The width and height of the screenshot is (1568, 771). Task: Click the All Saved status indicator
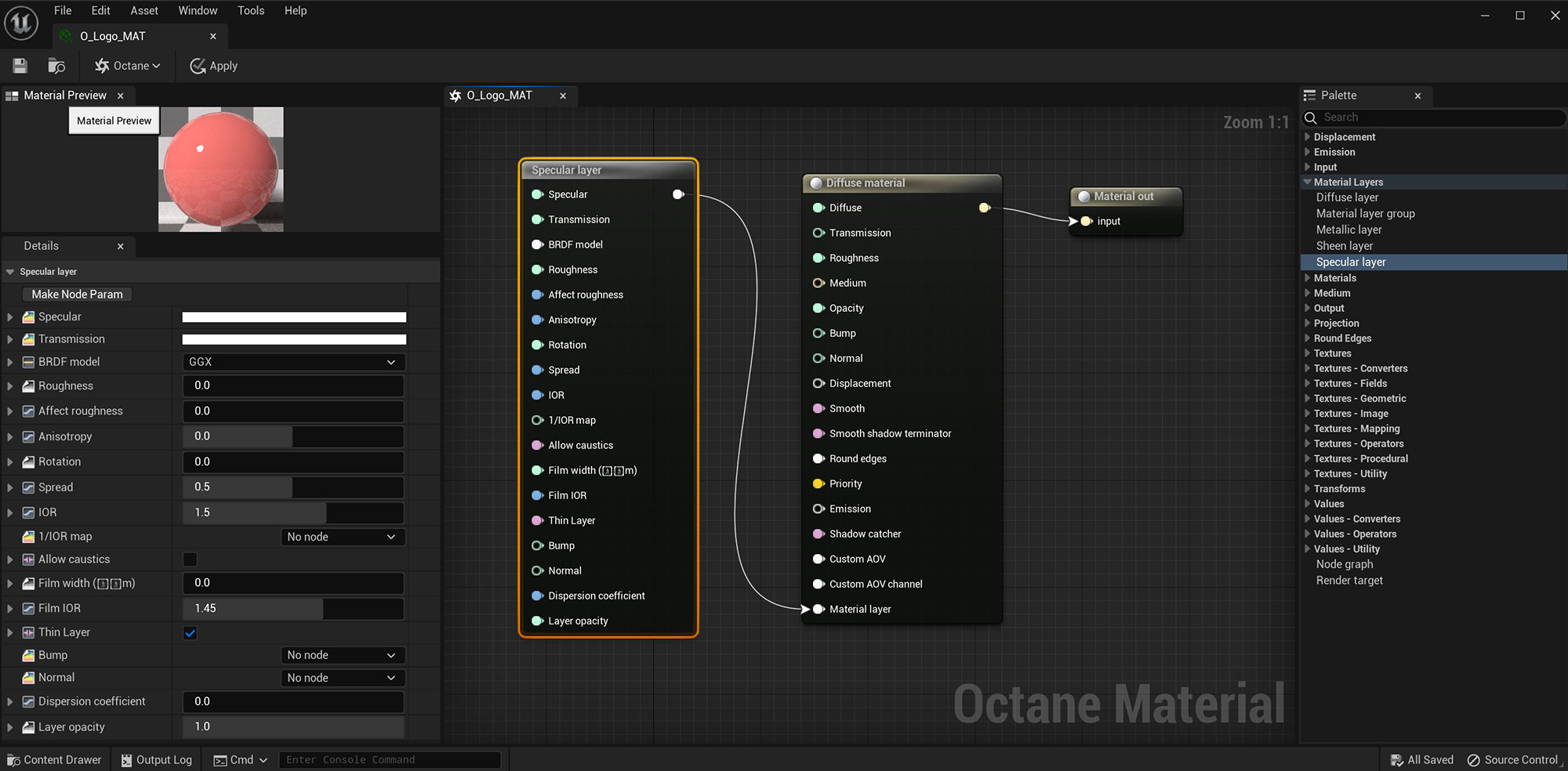1421,760
